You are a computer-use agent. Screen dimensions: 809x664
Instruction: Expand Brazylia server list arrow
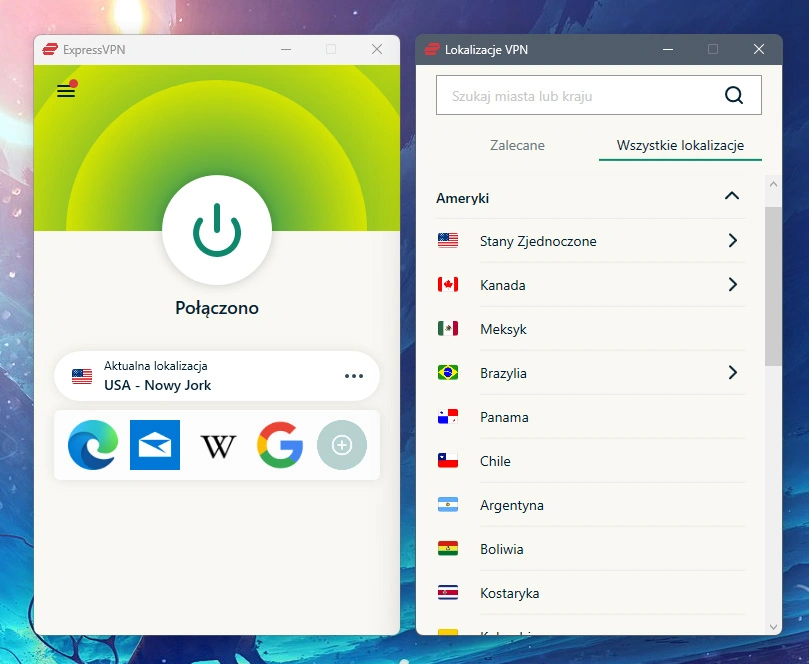click(x=733, y=373)
